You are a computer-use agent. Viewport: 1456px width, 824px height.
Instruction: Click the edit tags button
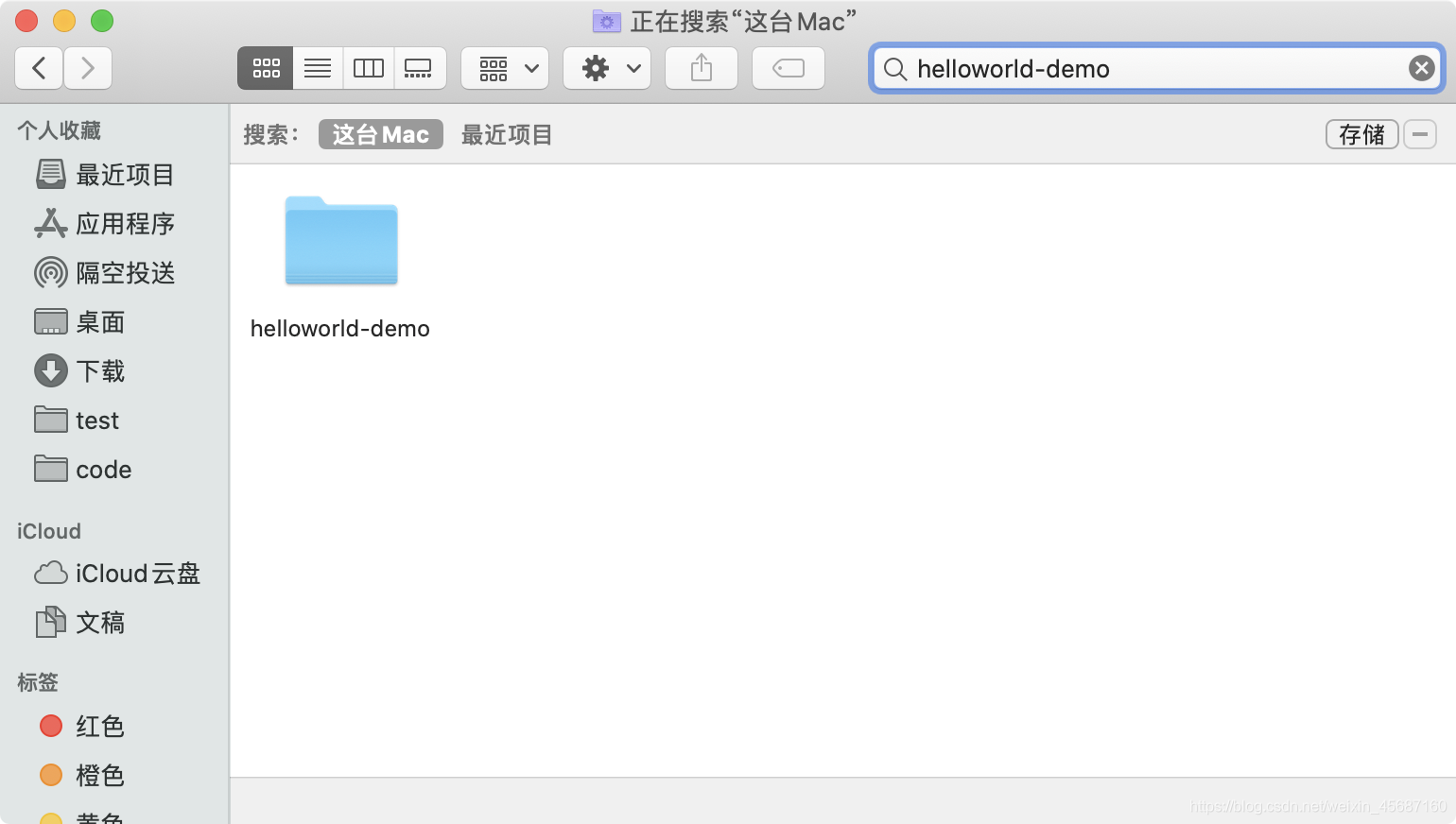tap(789, 68)
